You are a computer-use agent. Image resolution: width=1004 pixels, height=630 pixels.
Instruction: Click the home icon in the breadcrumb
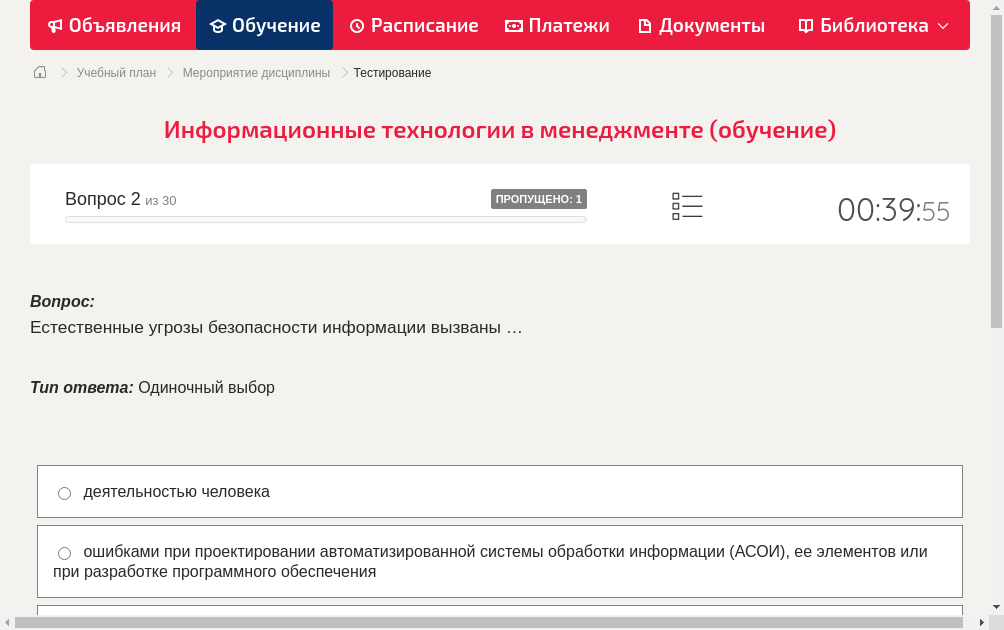pos(39,72)
